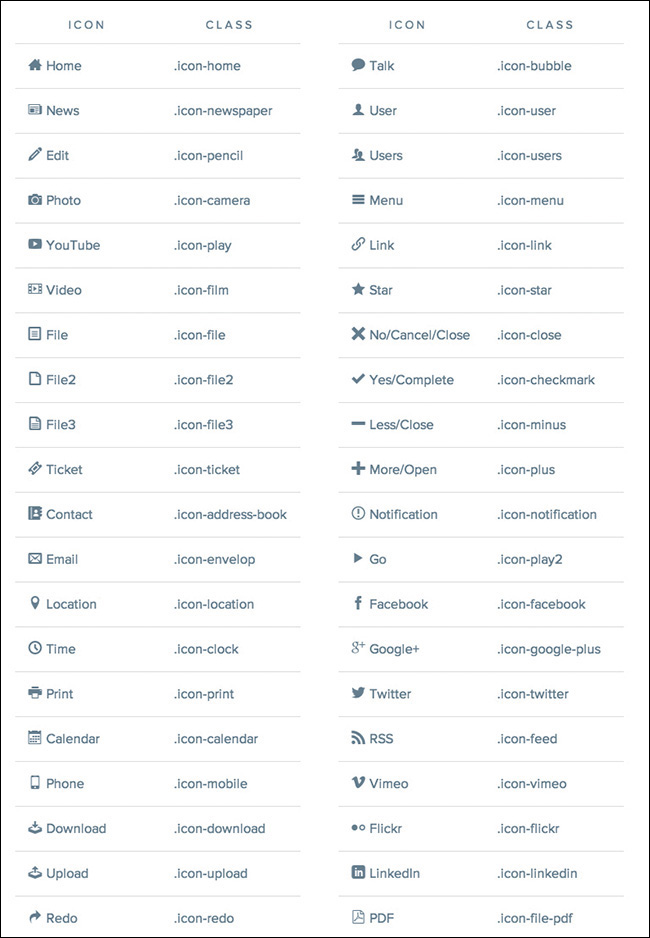Click the star icon
Screen dimensions: 650x938
tap(358, 290)
